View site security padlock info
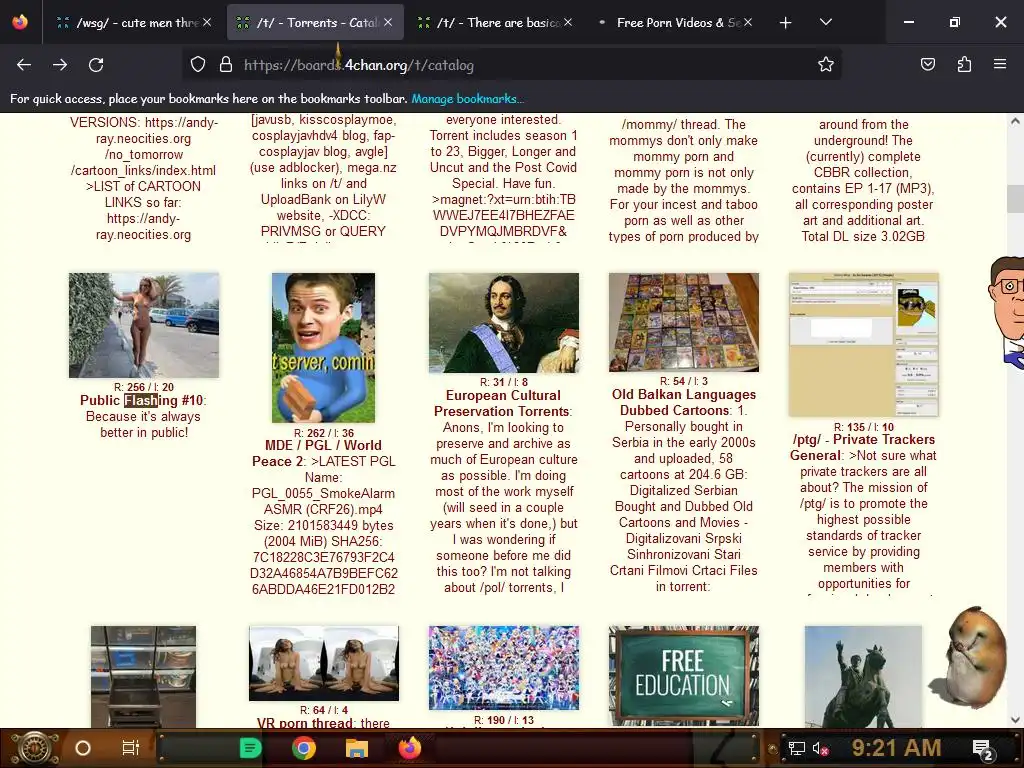This screenshot has height=768, width=1024. pos(226,65)
